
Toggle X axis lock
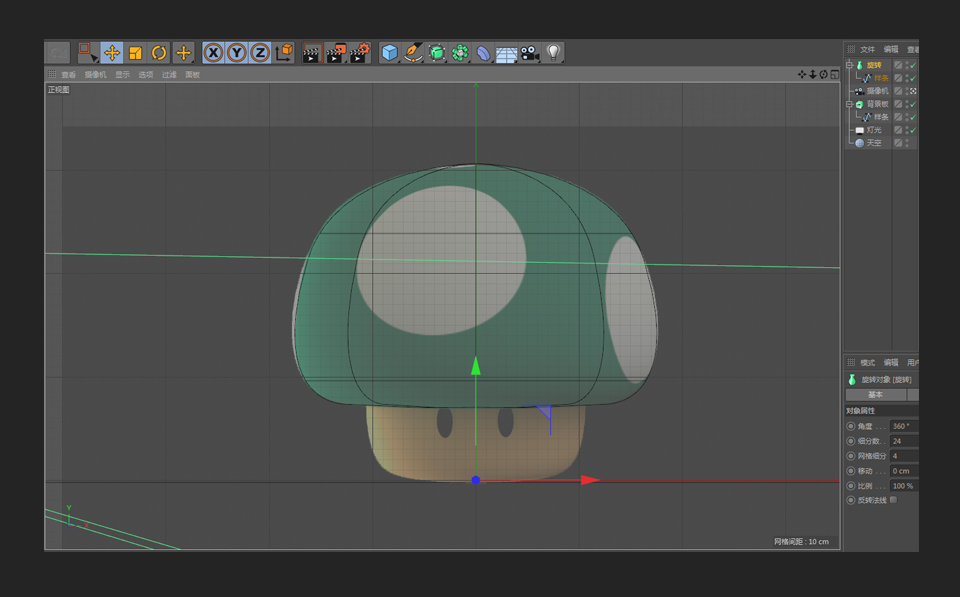[x=213, y=53]
